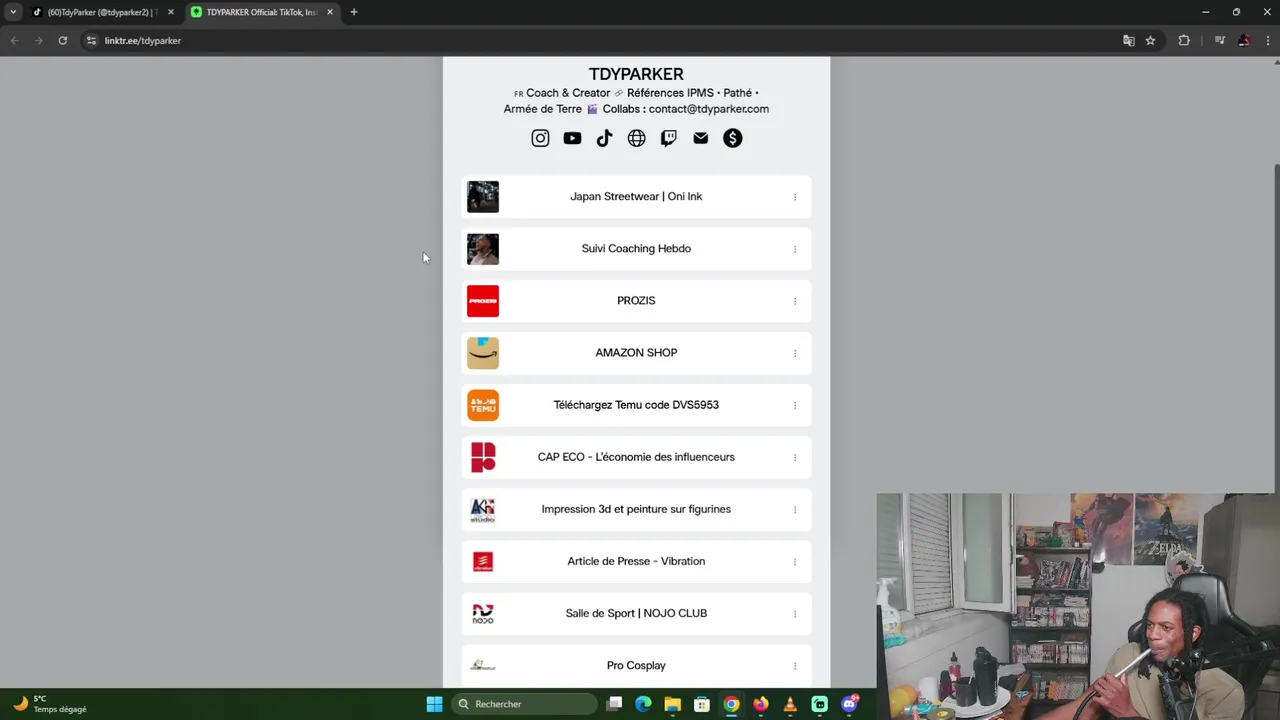The width and height of the screenshot is (1280, 720).
Task: Open Téléchargez Temu code DVS5953 link
Action: tap(636, 405)
